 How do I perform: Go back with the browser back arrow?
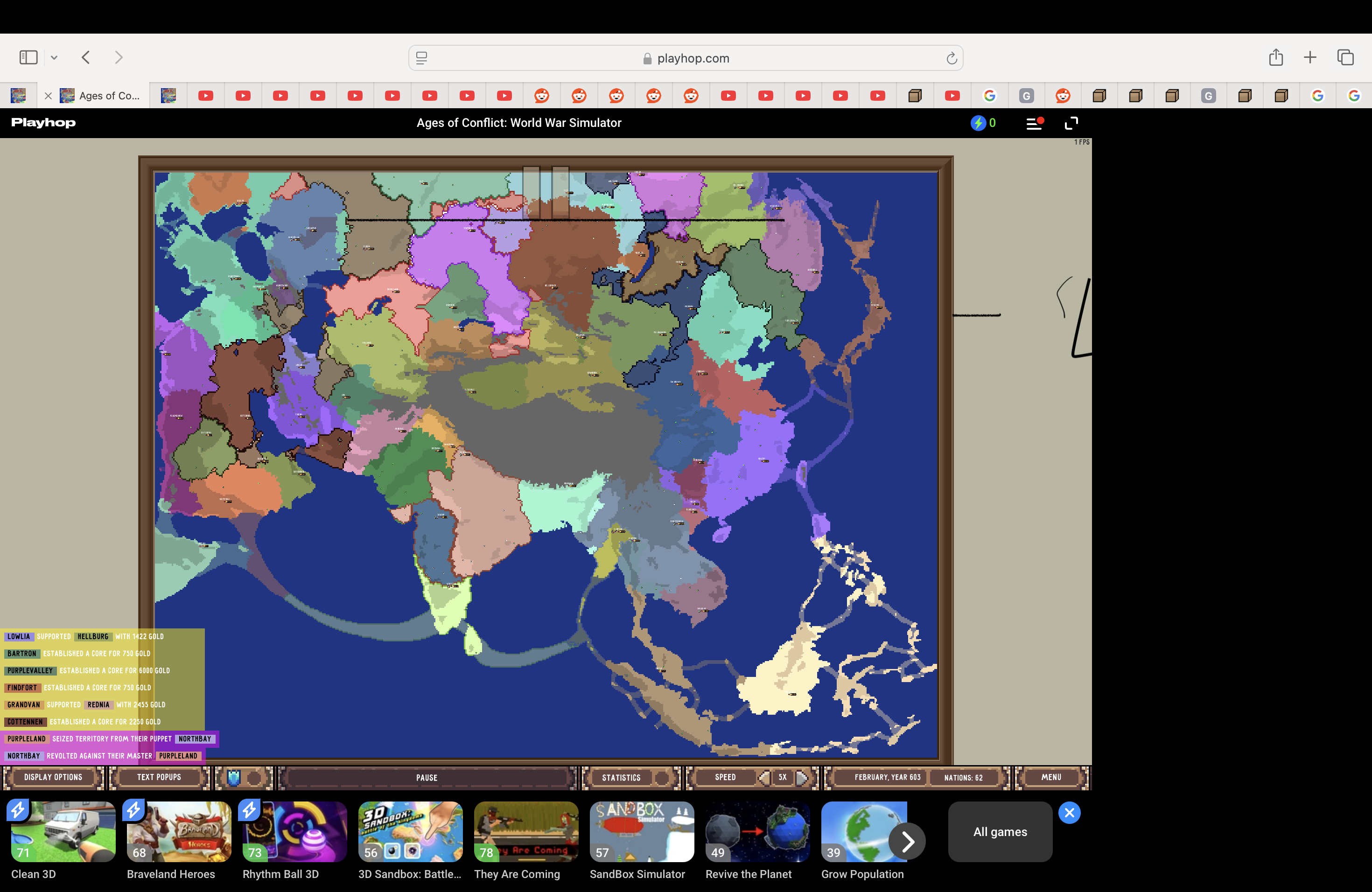86,57
